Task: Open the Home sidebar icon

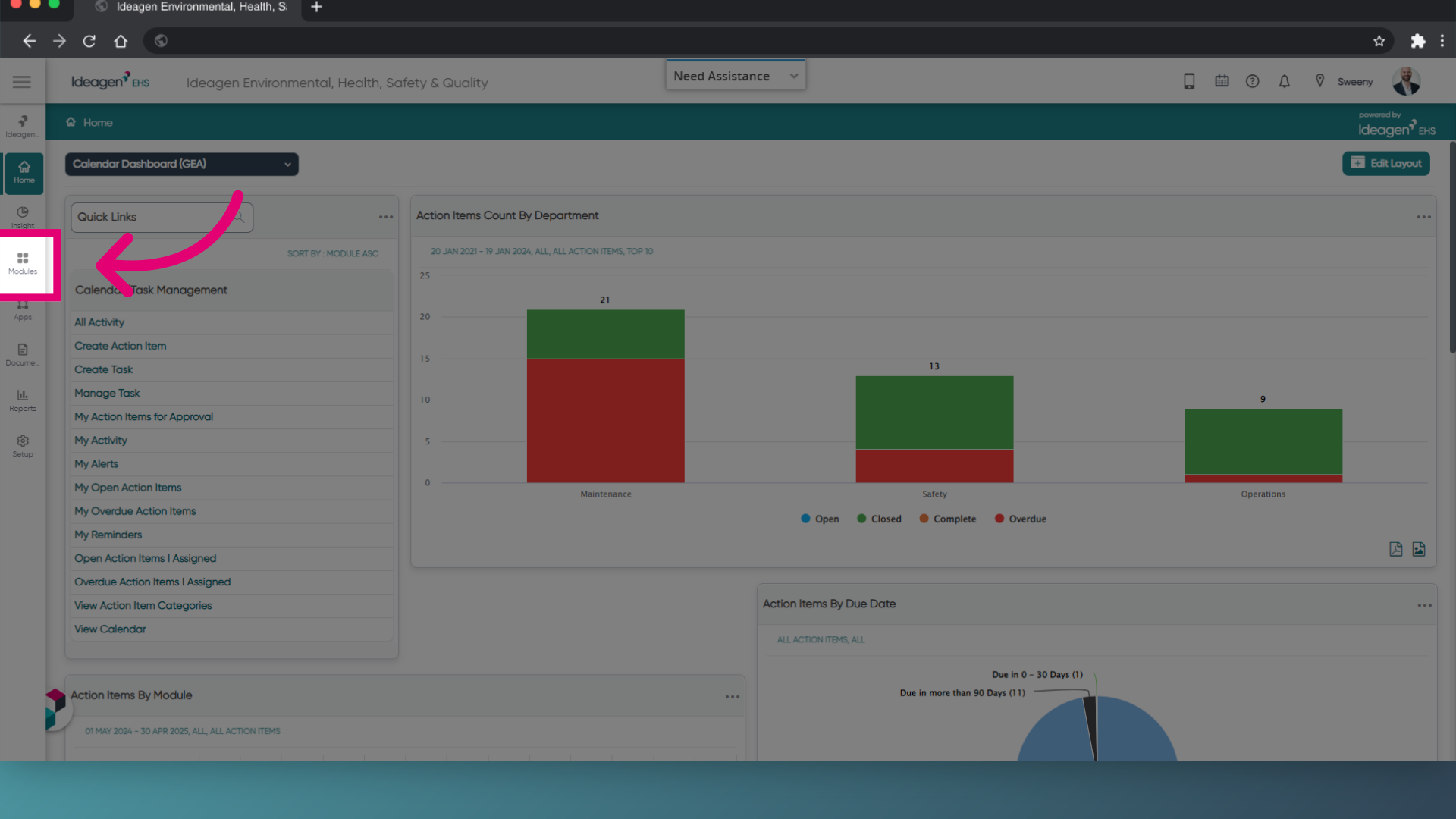Action: [x=24, y=172]
